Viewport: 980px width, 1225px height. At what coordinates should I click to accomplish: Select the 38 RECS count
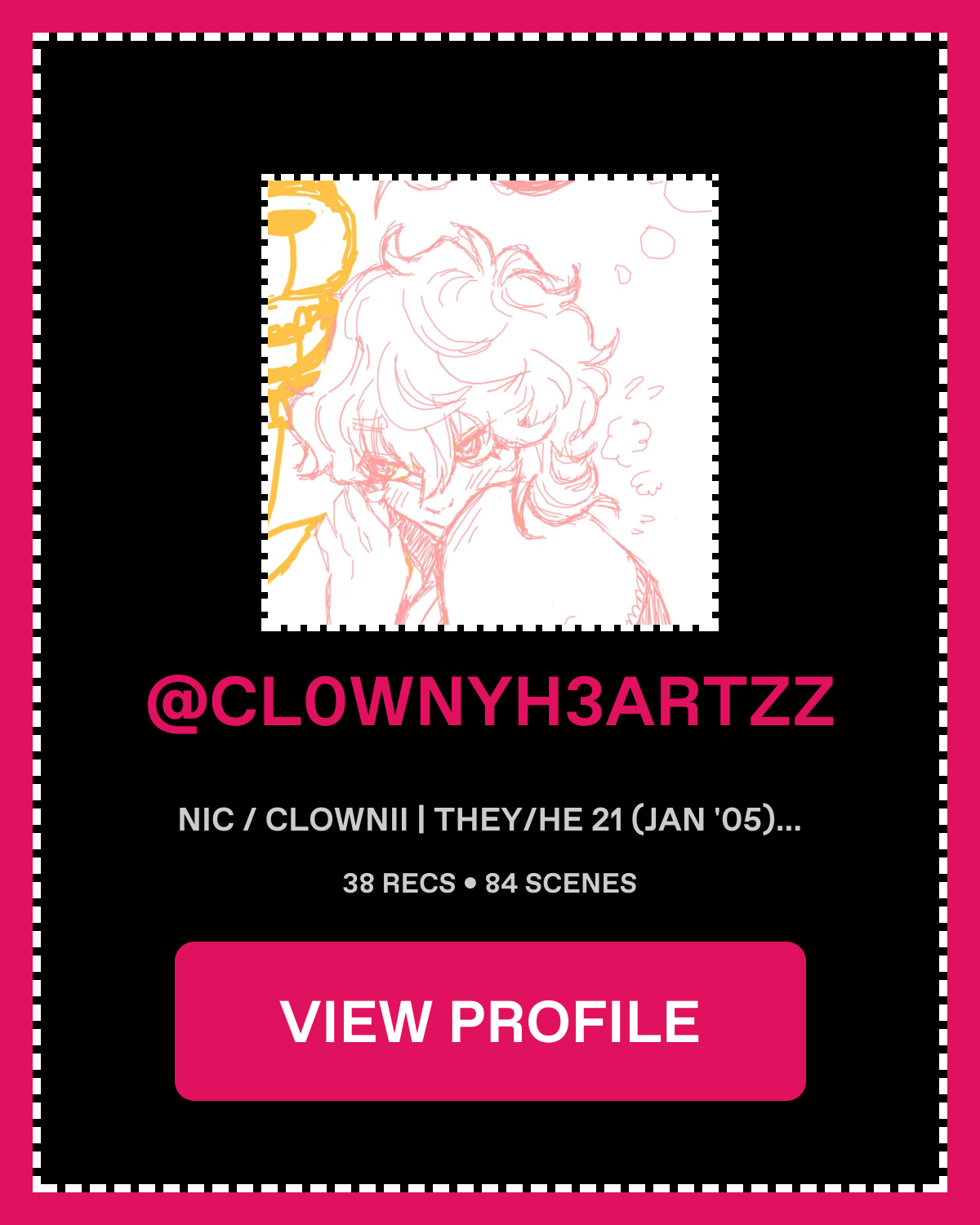click(x=399, y=883)
